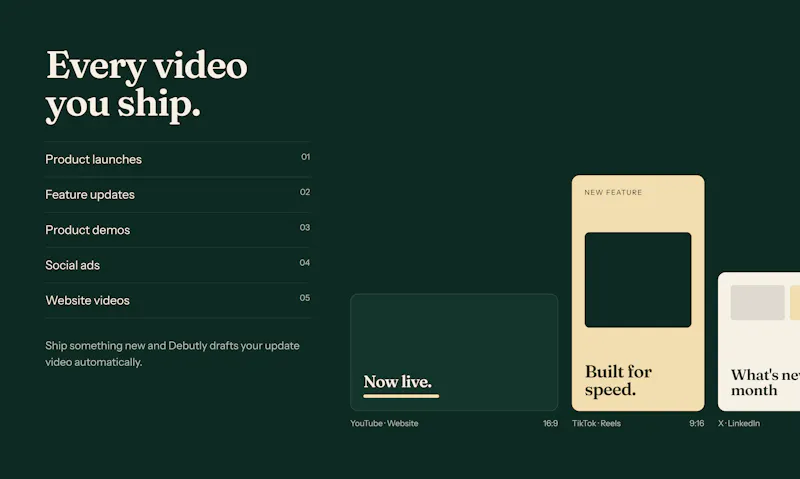Click the number 01 beside Product launches

pos(305,157)
